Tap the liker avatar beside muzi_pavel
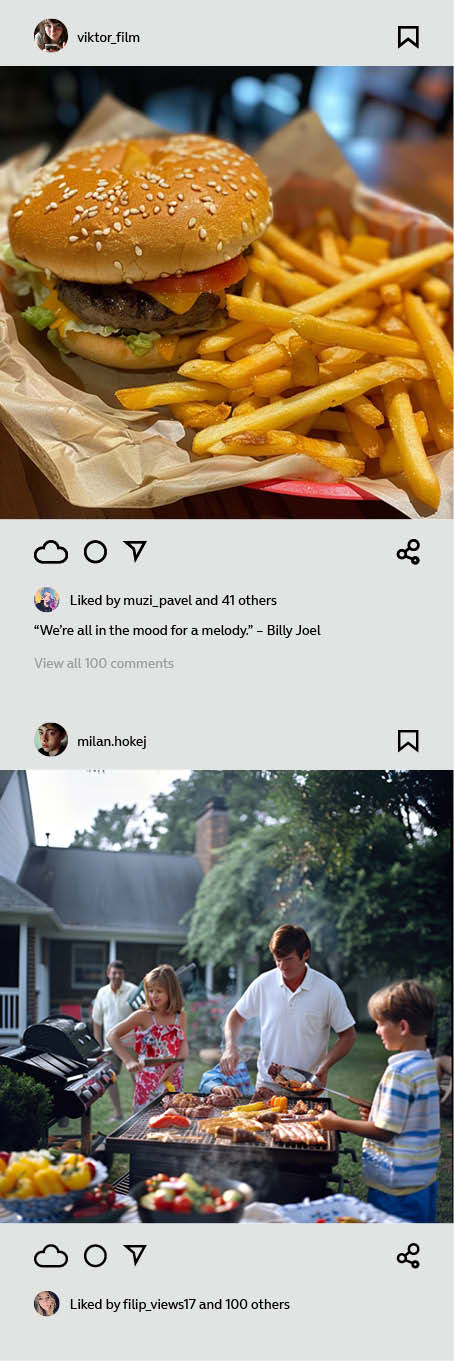Viewport: 454px width, 1361px height. (x=46, y=600)
